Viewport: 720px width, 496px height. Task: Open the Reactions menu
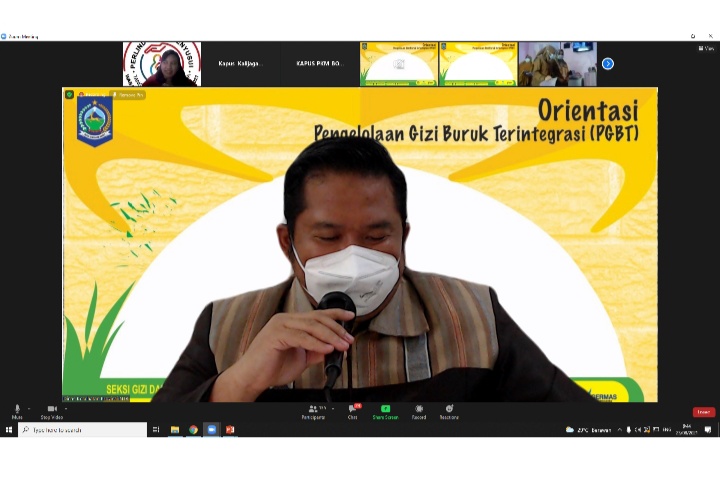pos(449,410)
